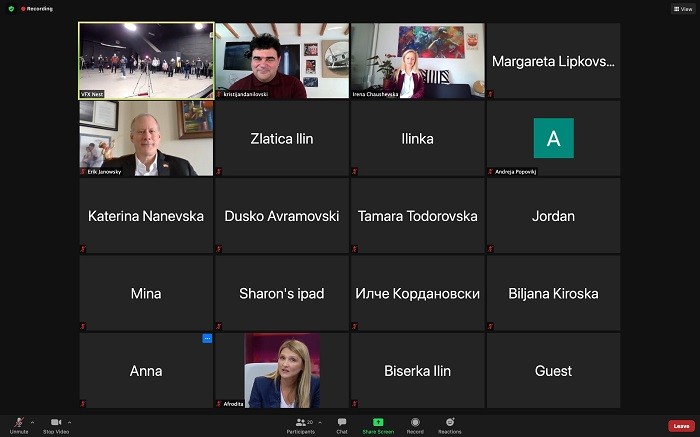Click the Biserka Ilin name
The image size is (700, 437).
tap(417, 371)
